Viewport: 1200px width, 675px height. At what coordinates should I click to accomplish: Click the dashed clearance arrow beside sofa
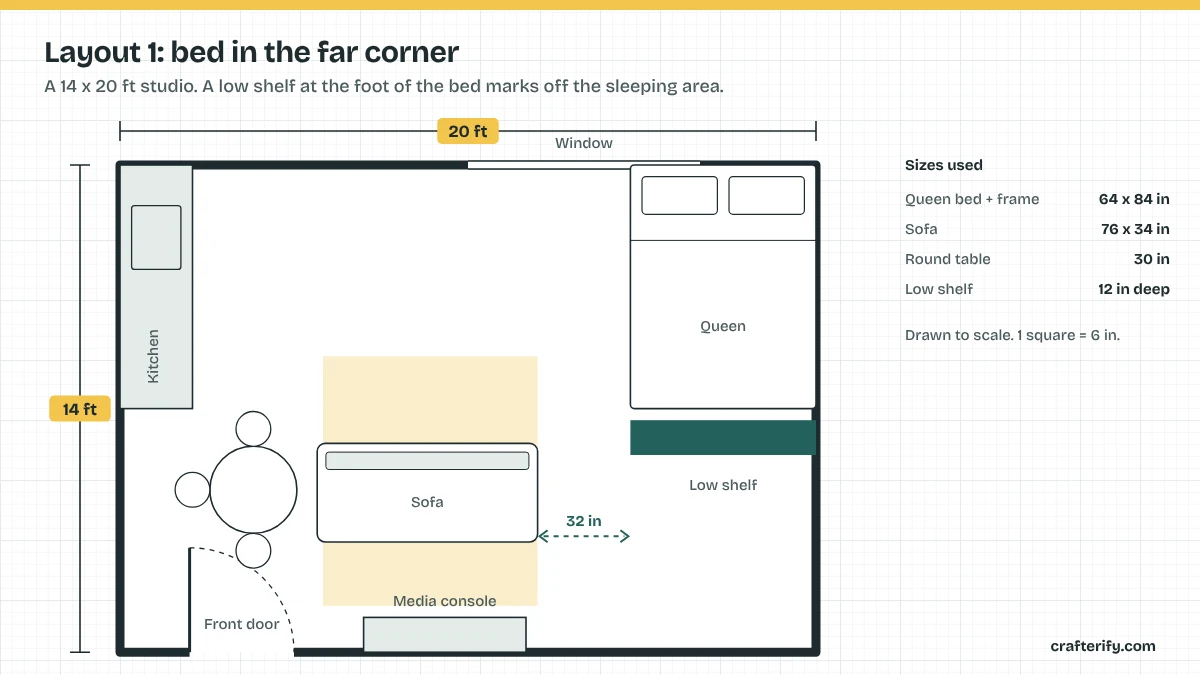[x=584, y=537]
